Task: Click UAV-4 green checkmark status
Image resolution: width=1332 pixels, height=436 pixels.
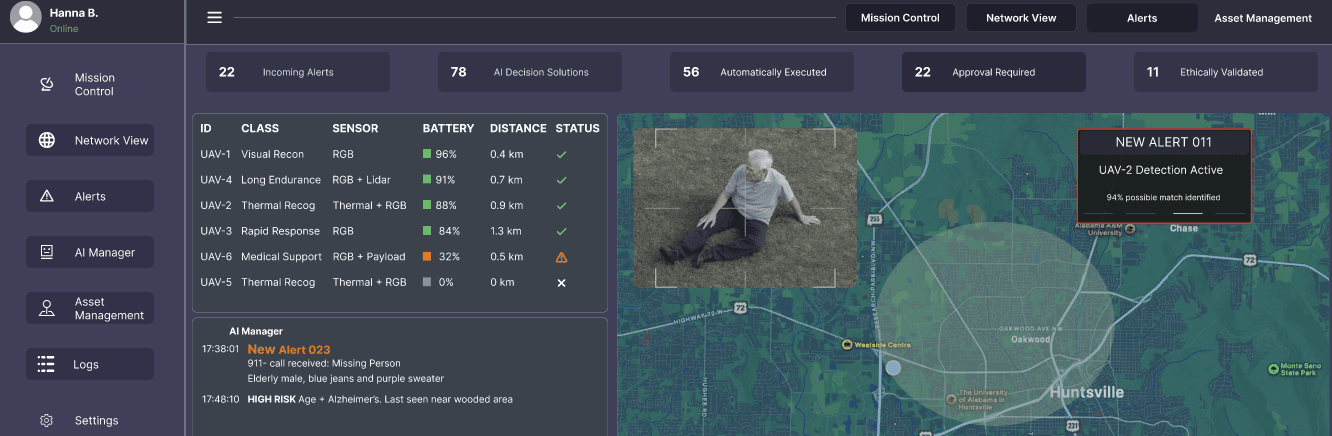Action: pos(561,180)
